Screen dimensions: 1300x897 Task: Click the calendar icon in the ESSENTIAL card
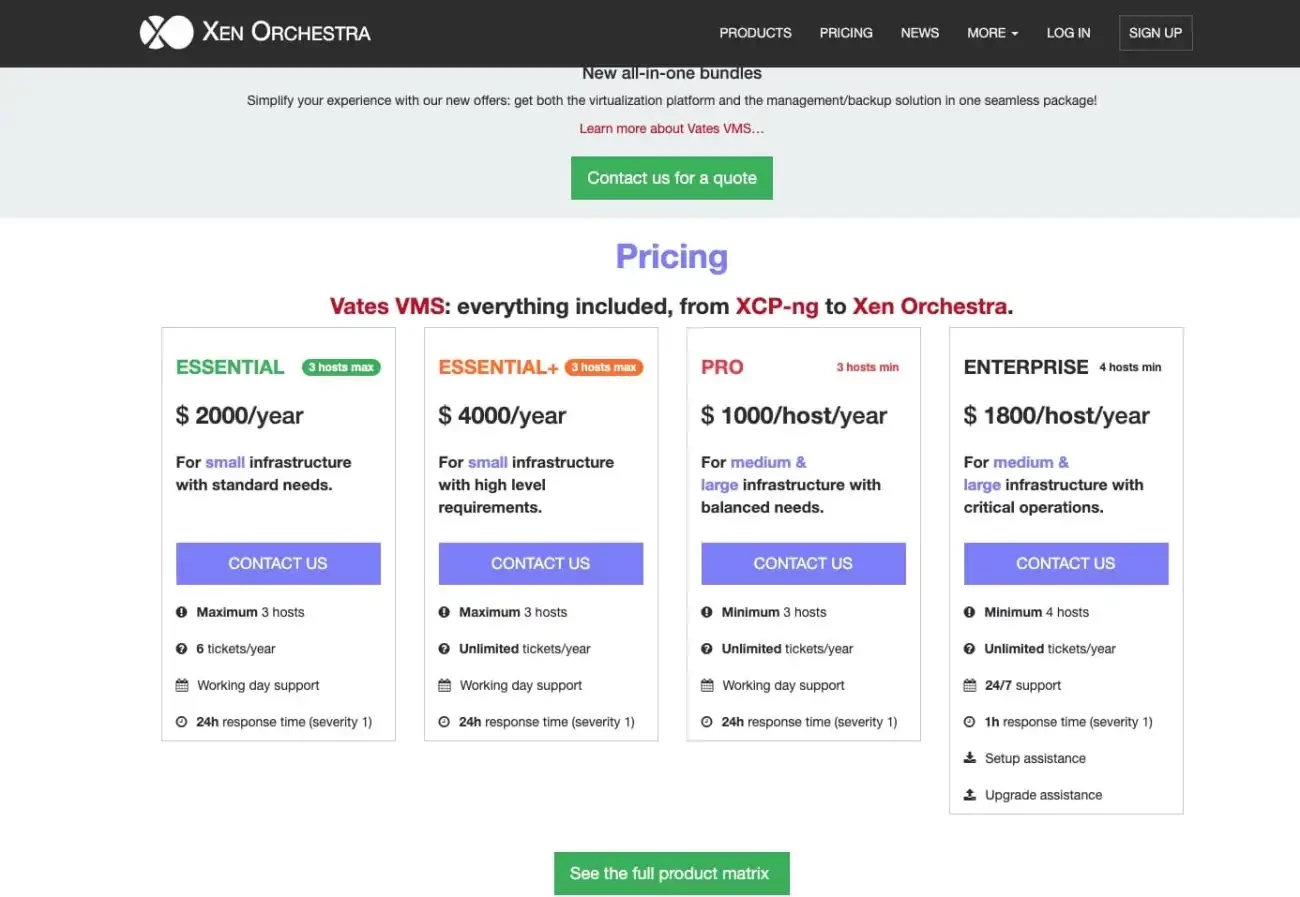(182, 686)
